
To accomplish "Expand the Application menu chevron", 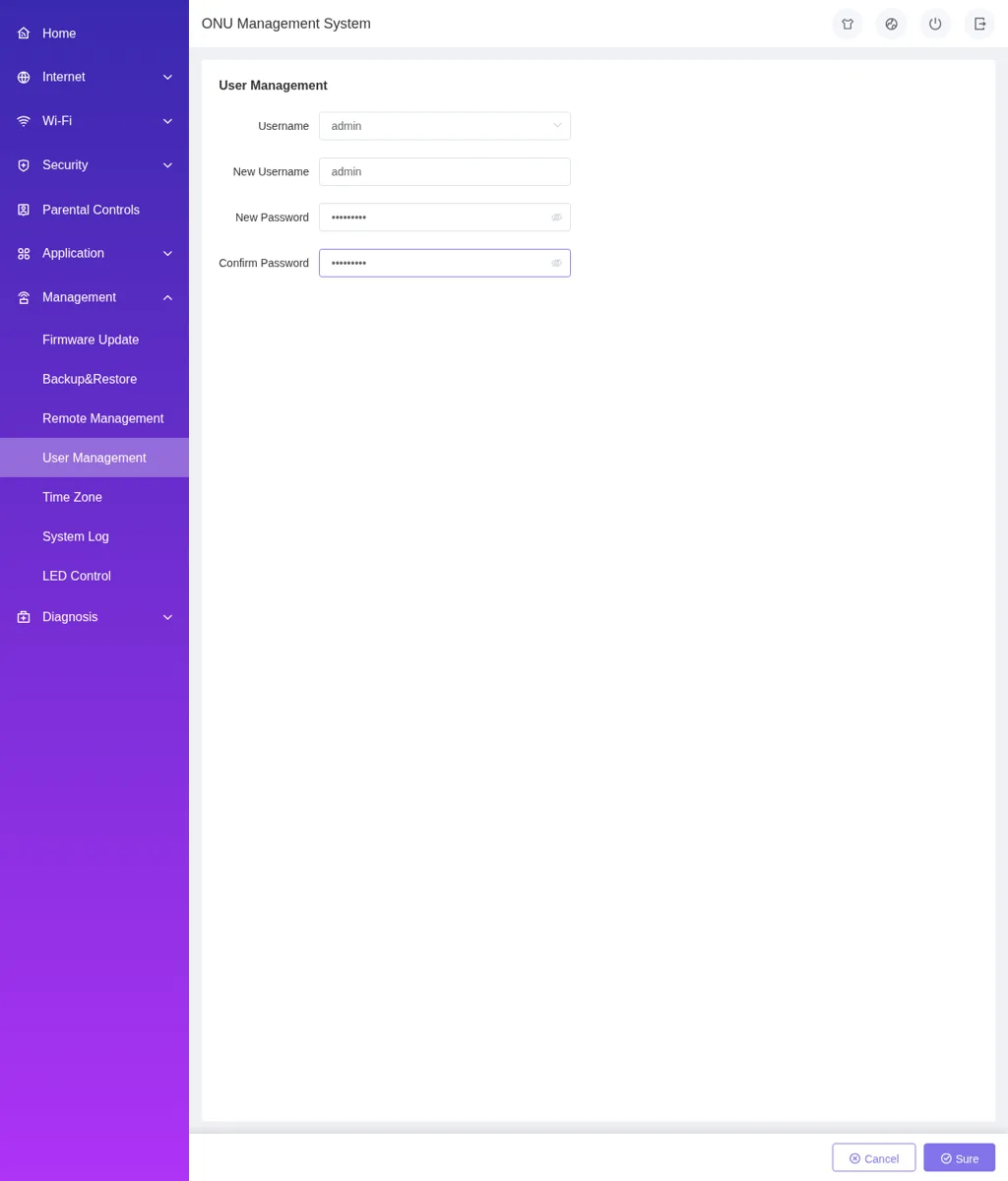I will [x=167, y=253].
